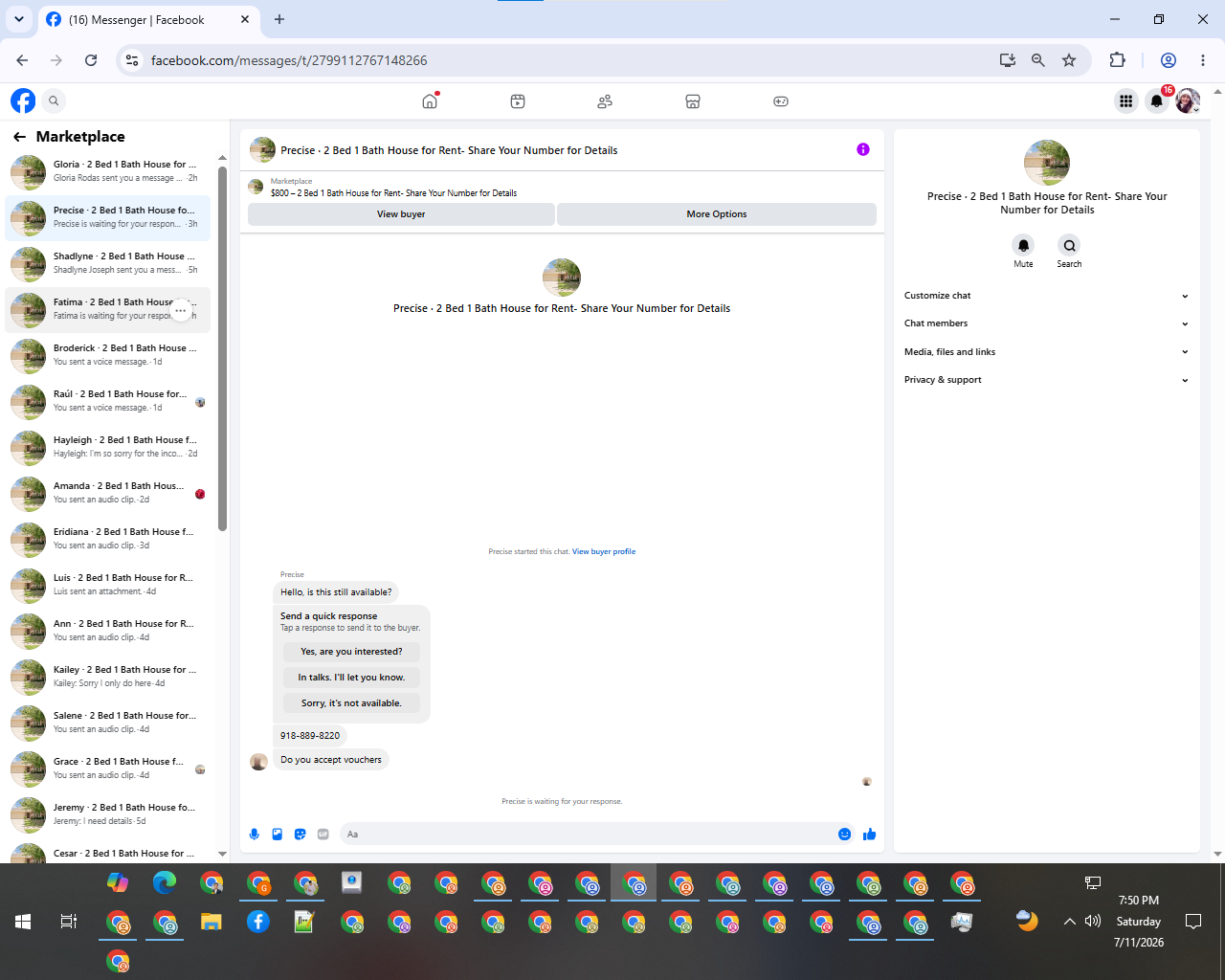This screenshot has height=980, width=1225.
Task: Open the Salene conversation
Action: 107,724
